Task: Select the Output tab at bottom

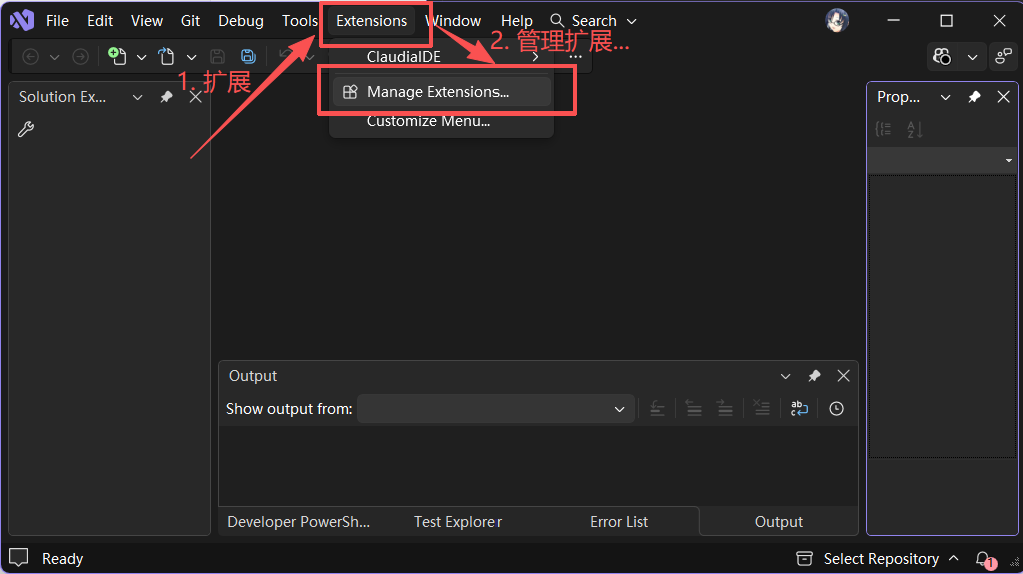Action: 778,522
